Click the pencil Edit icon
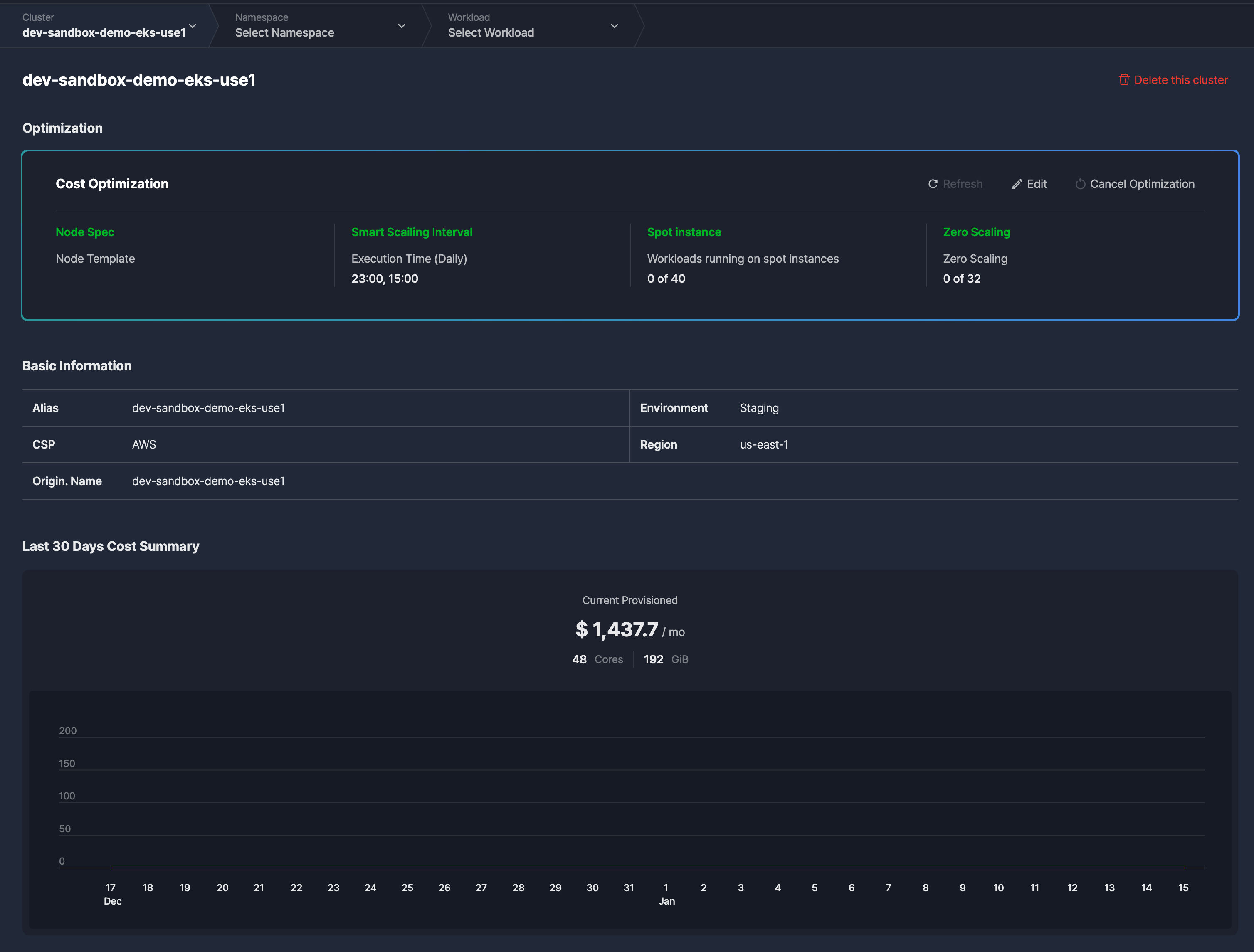 tap(1017, 184)
